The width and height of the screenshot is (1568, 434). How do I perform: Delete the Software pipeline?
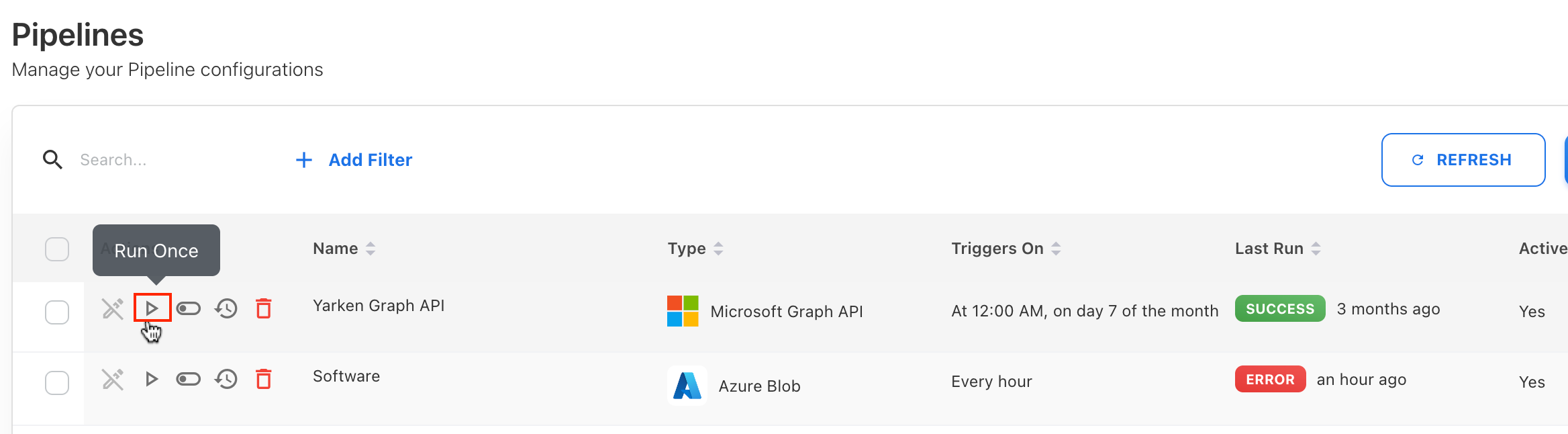click(264, 379)
